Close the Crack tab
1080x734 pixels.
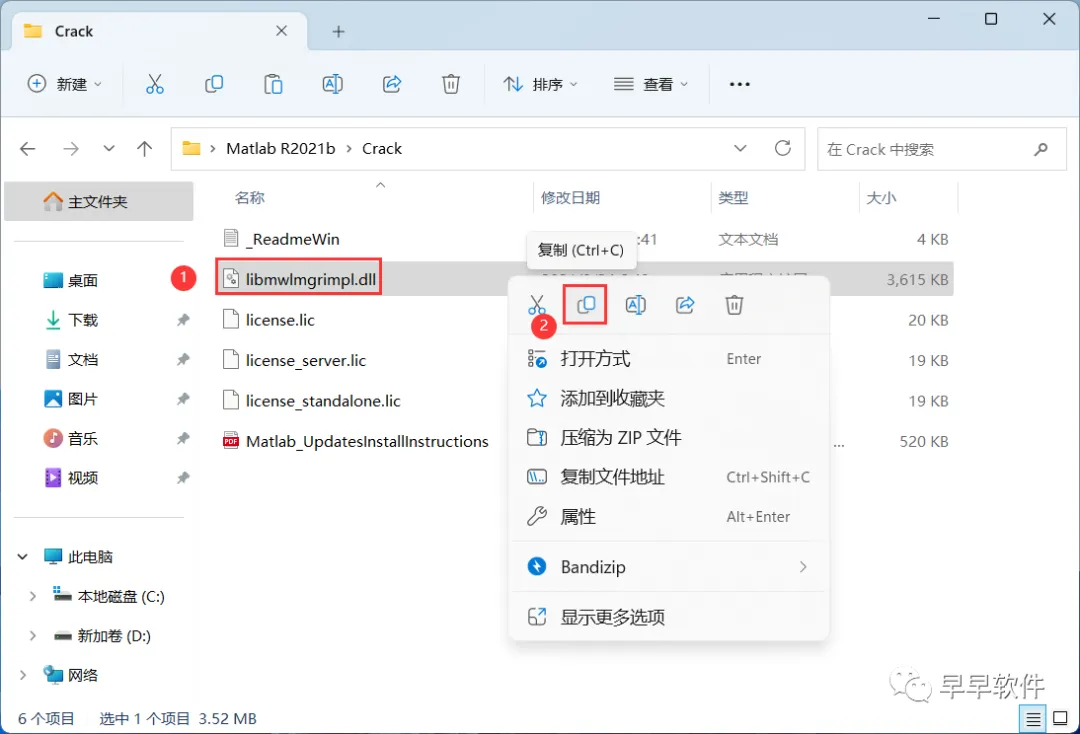pyautogui.click(x=282, y=31)
